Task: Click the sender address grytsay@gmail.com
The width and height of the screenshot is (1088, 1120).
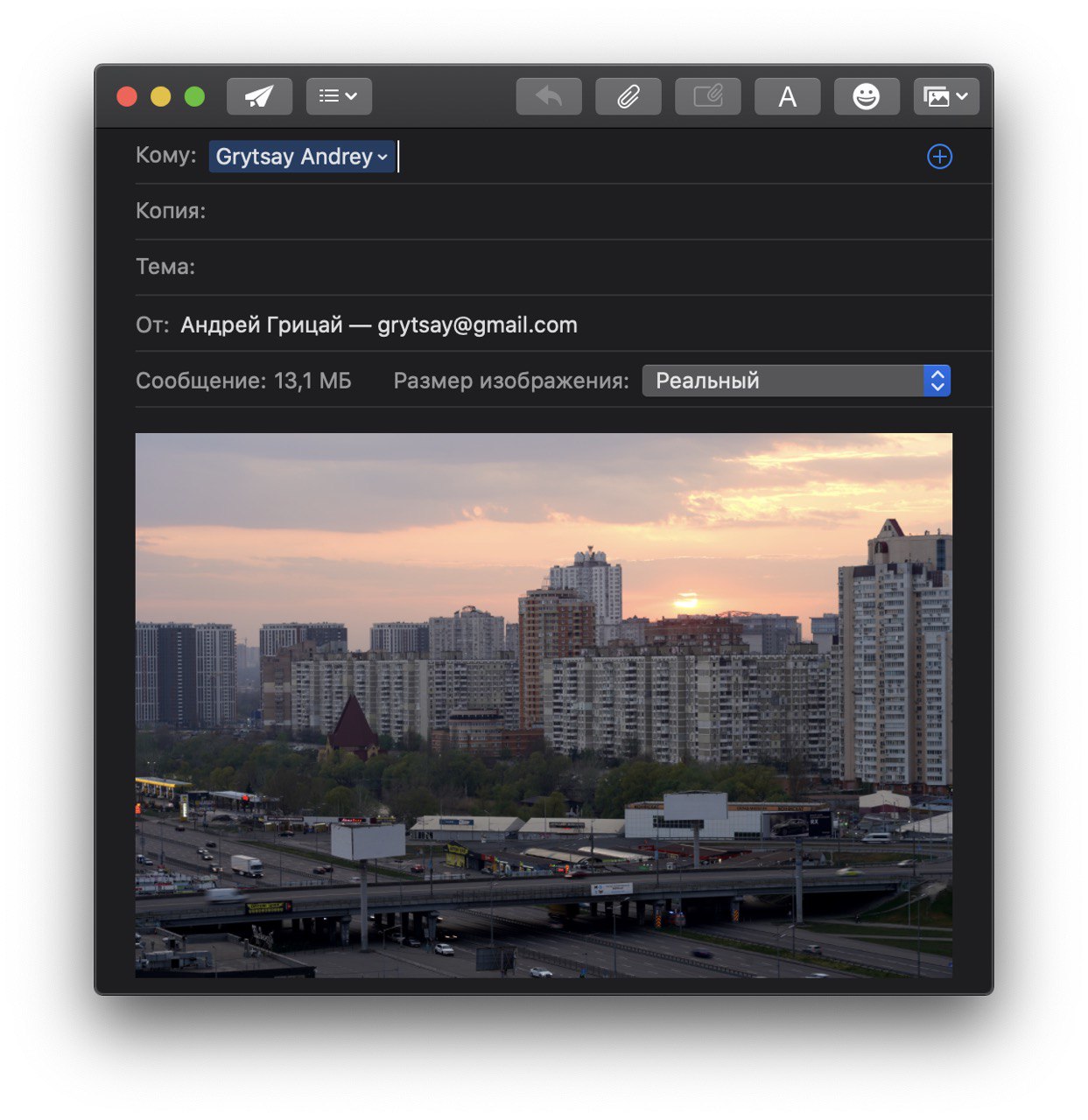Action: [477, 325]
